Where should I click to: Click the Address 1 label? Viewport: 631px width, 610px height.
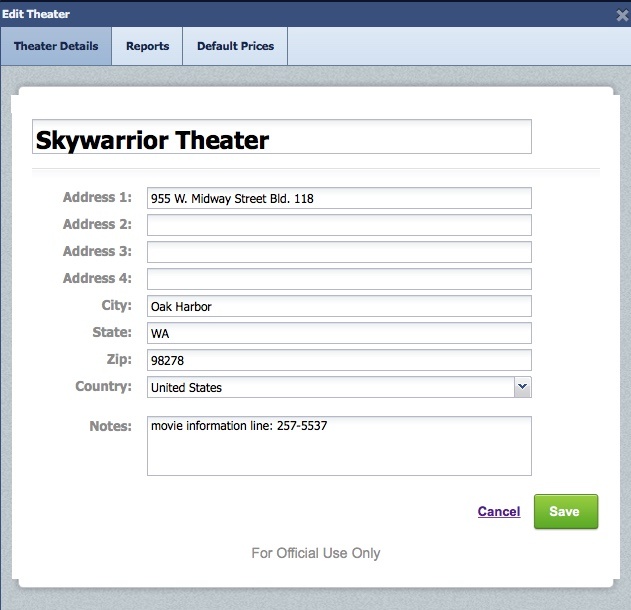coord(97,197)
